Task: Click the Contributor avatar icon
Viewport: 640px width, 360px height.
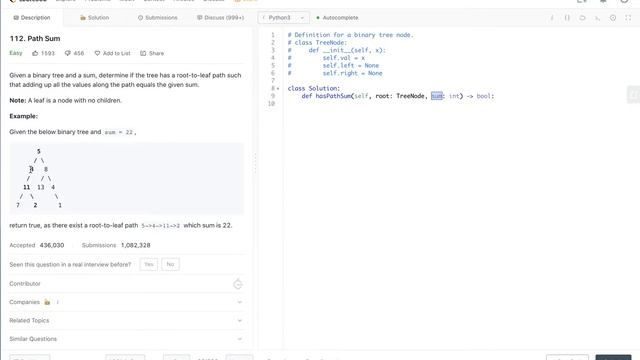Action: (x=238, y=284)
